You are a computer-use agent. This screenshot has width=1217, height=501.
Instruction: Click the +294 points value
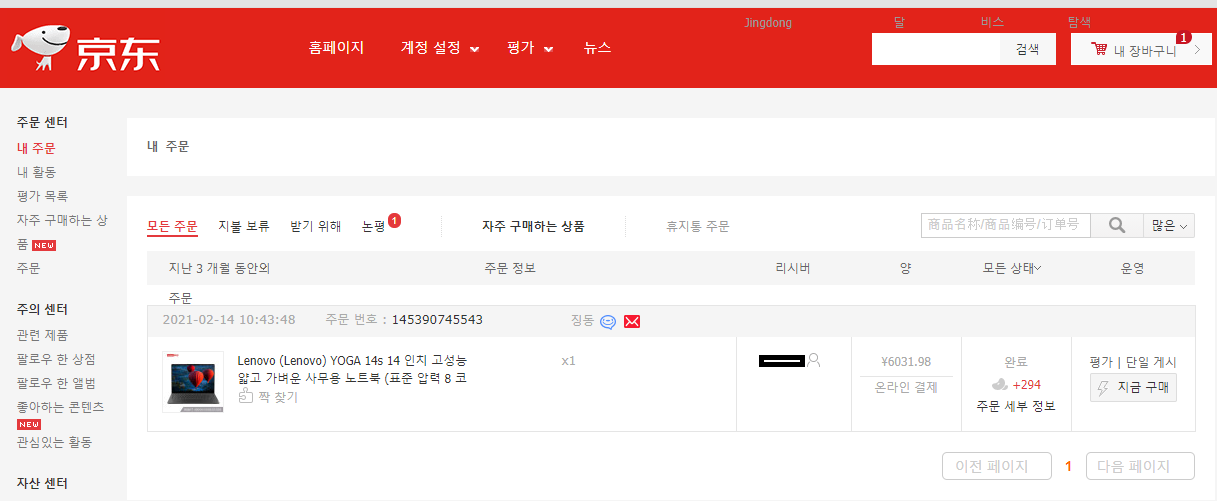1027,385
